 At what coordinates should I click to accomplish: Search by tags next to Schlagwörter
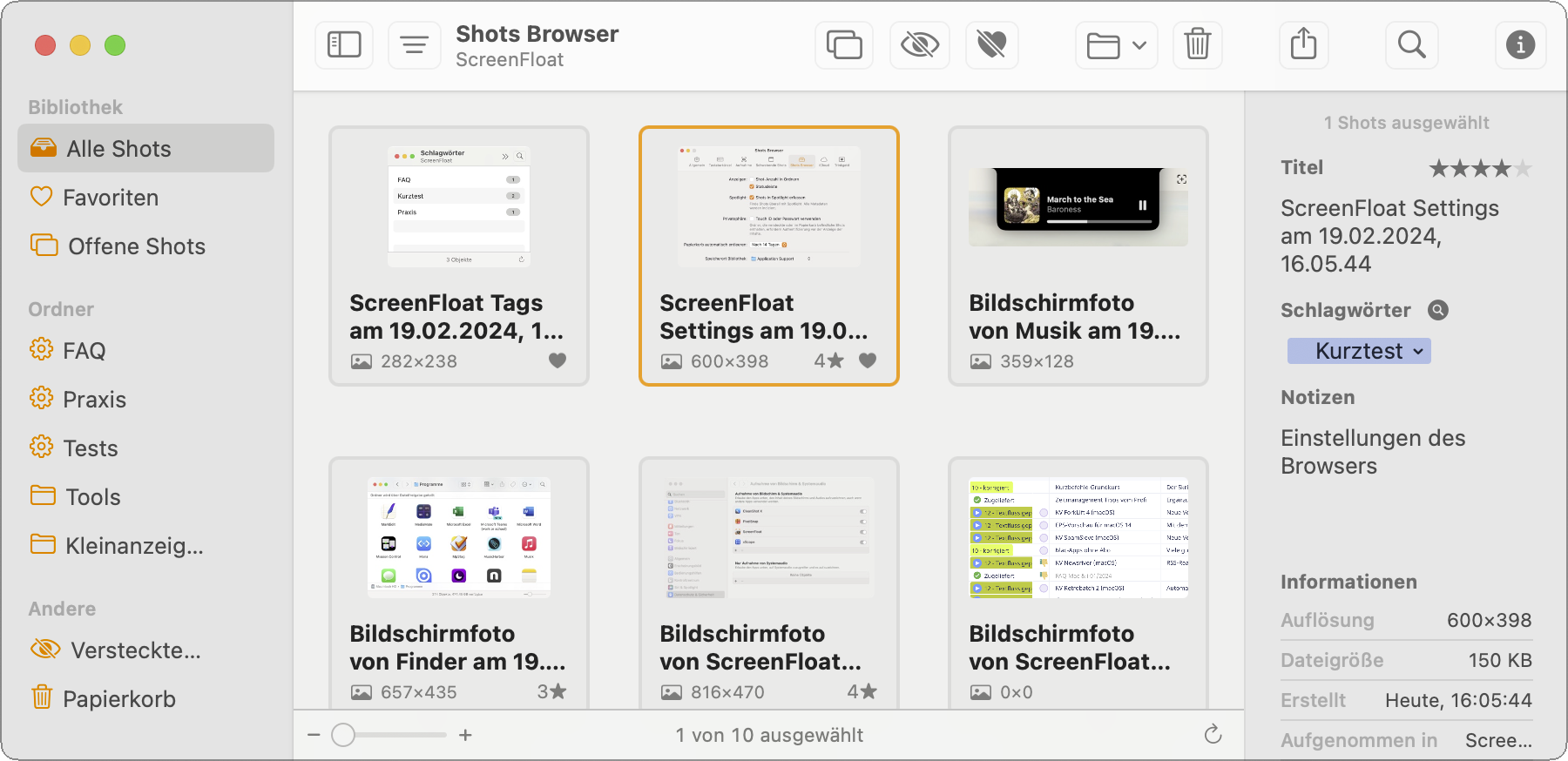[1438, 310]
